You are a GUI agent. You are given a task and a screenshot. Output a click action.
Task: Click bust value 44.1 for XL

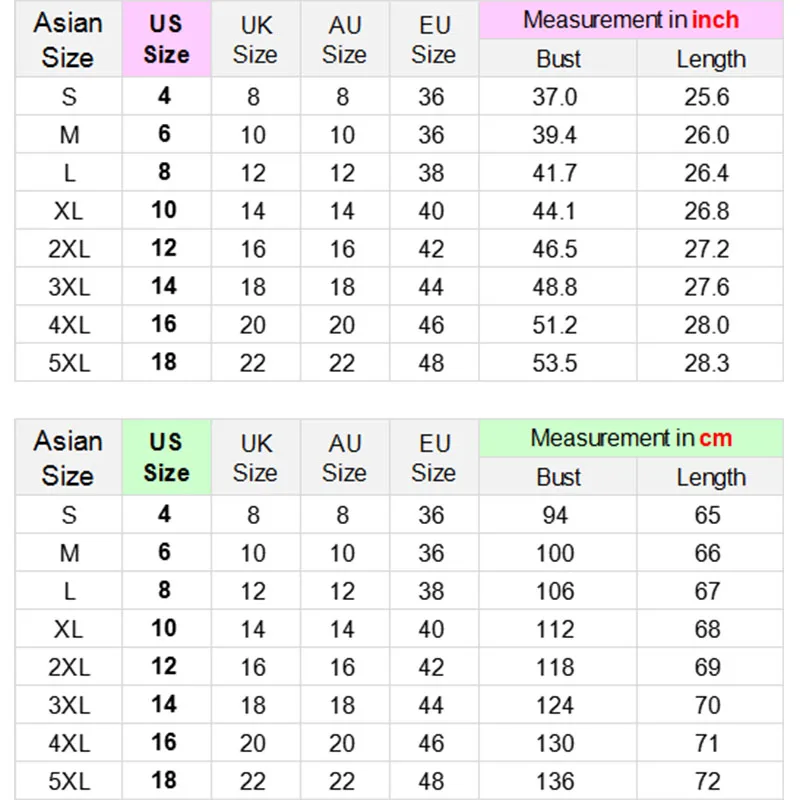[556, 211]
